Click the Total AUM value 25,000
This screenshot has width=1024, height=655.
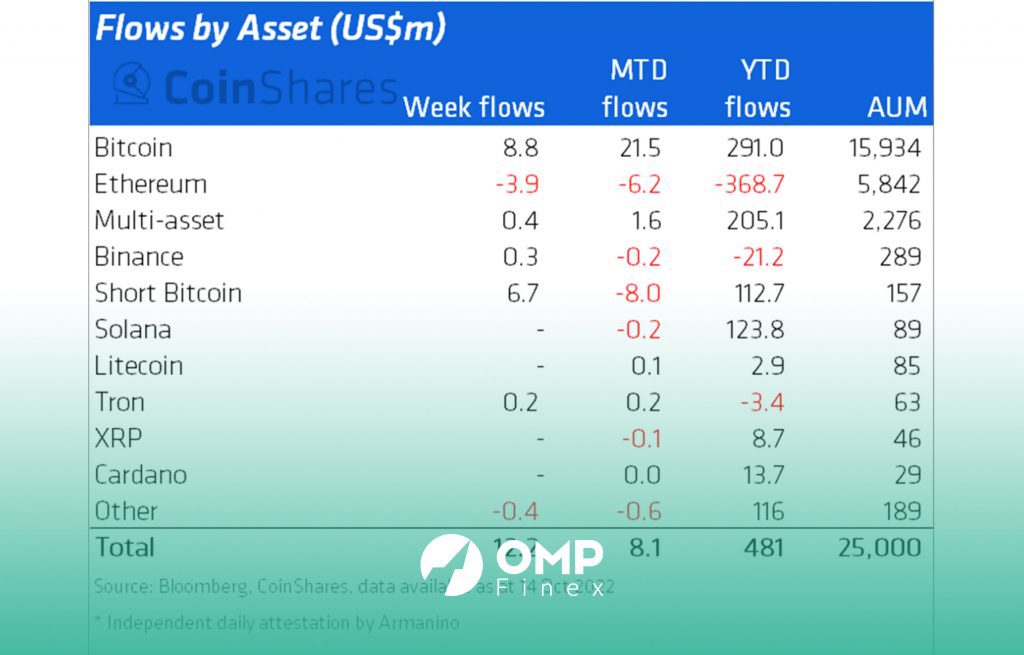(x=880, y=548)
